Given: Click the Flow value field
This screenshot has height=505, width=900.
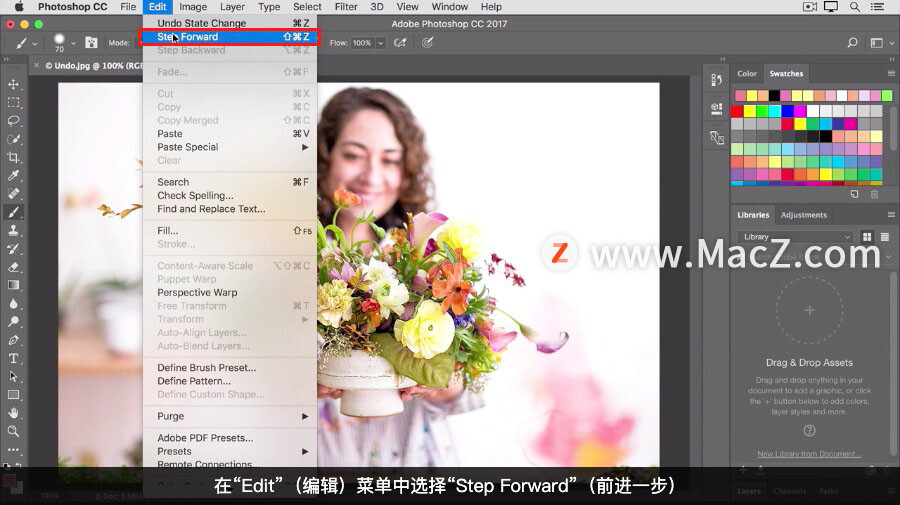Looking at the screenshot, I should coord(362,43).
